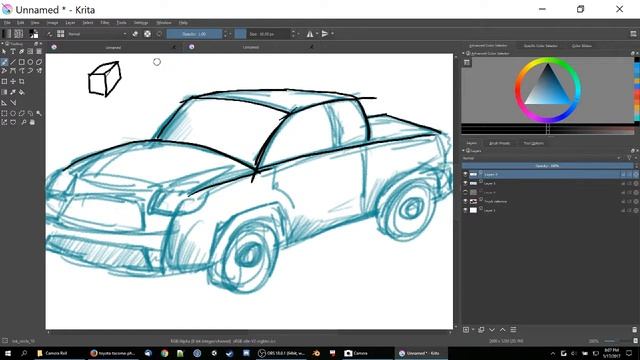Select the Rectangular Selection tool
The height and width of the screenshot is (360, 640).
point(4,113)
